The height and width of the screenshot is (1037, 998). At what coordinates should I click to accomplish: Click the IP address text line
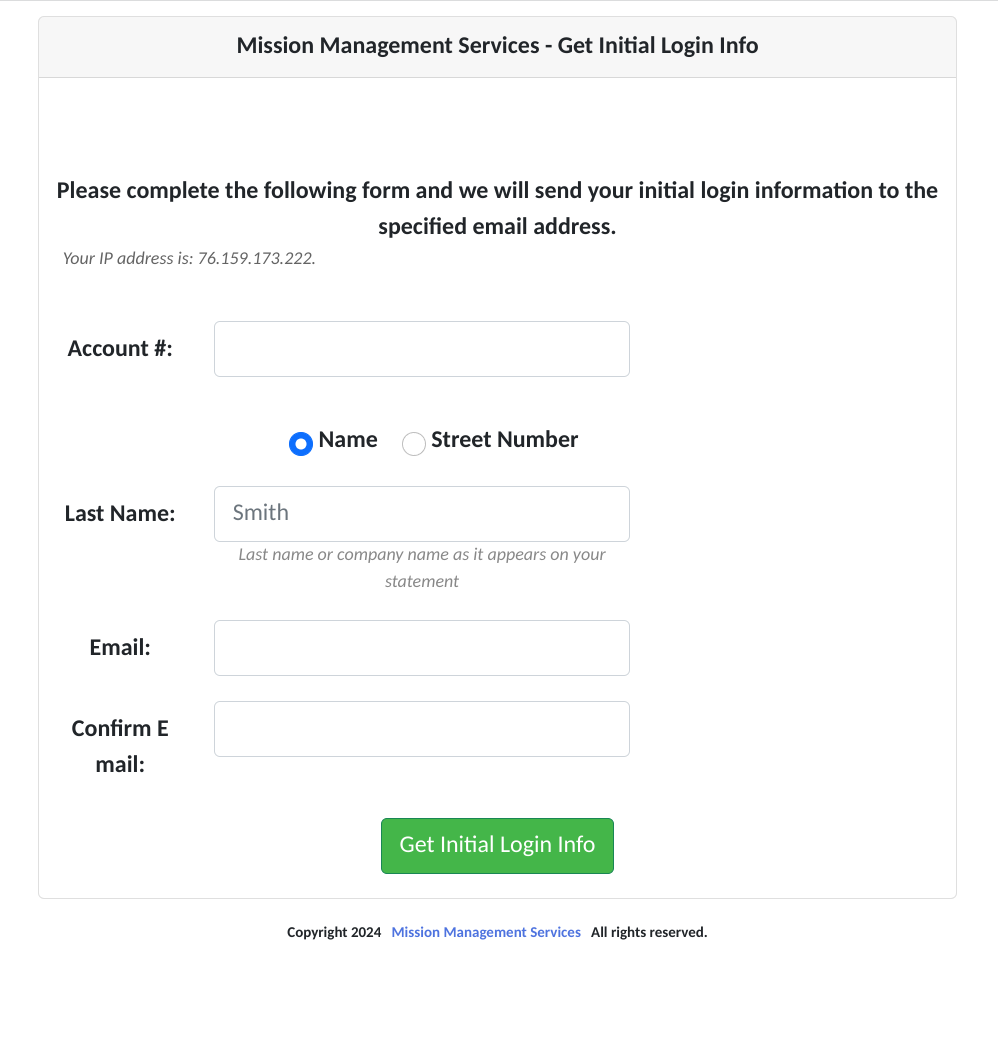click(x=188, y=258)
